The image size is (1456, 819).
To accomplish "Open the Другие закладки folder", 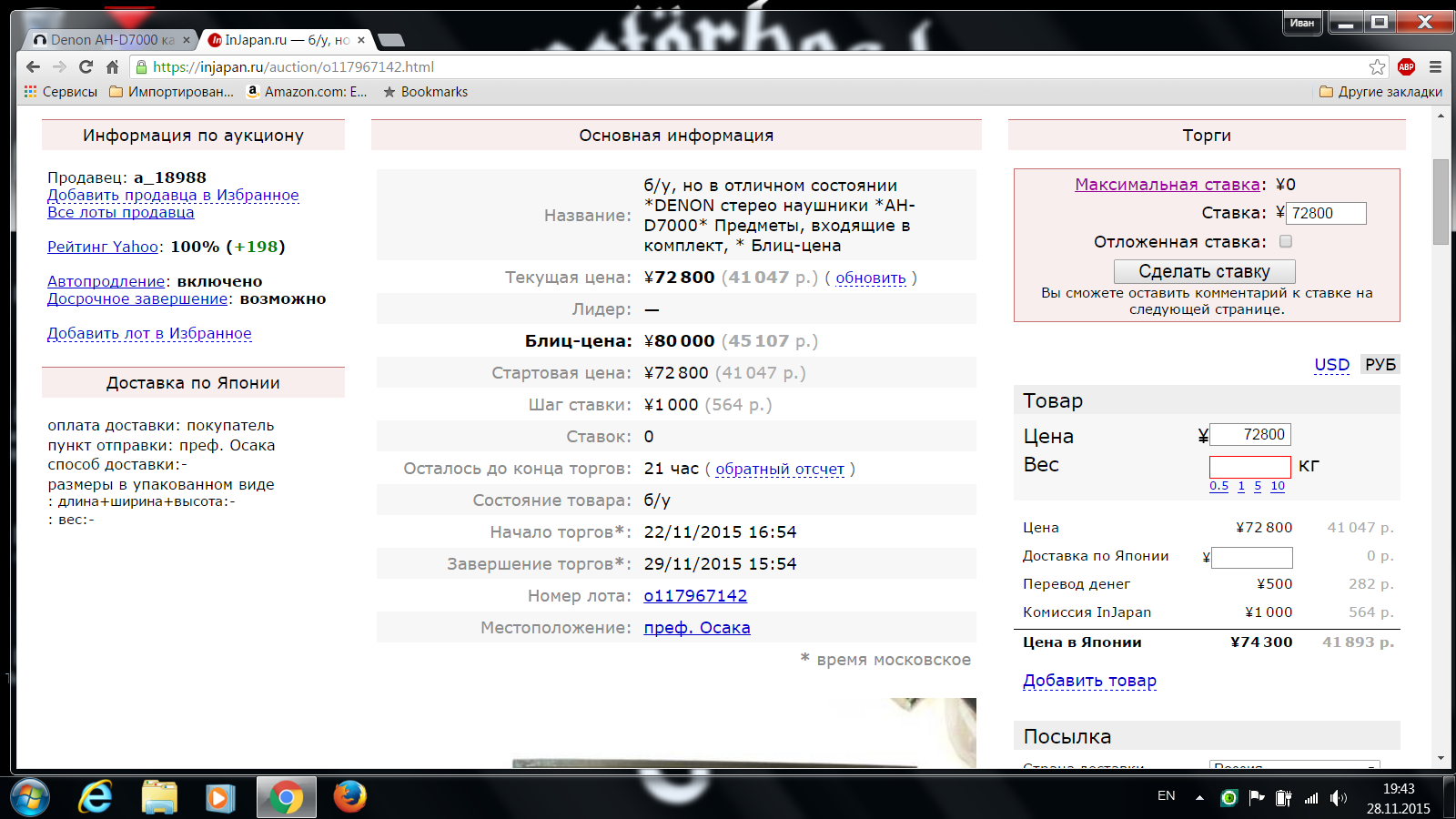I will tap(1380, 92).
